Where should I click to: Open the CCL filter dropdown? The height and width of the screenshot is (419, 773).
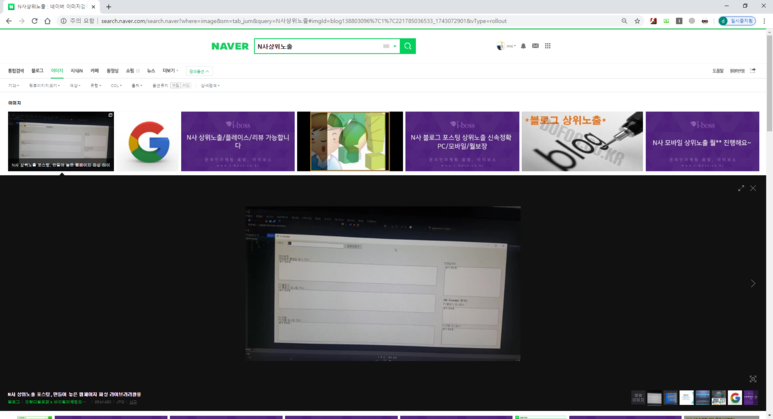tap(116, 86)
